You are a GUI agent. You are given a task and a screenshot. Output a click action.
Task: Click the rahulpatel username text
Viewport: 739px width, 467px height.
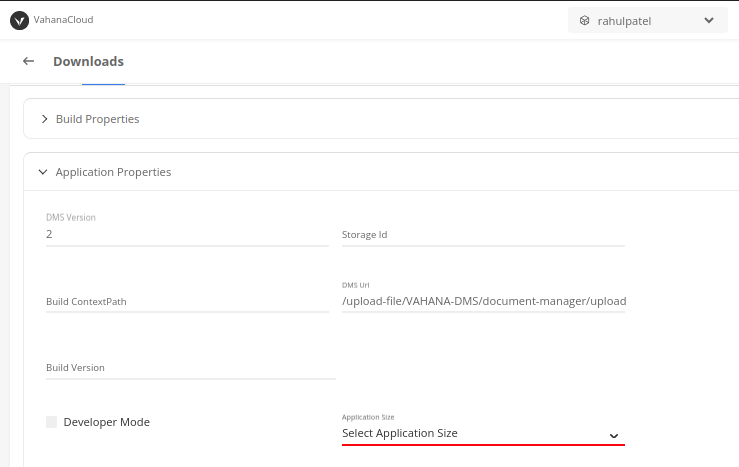tap(624, 21)
